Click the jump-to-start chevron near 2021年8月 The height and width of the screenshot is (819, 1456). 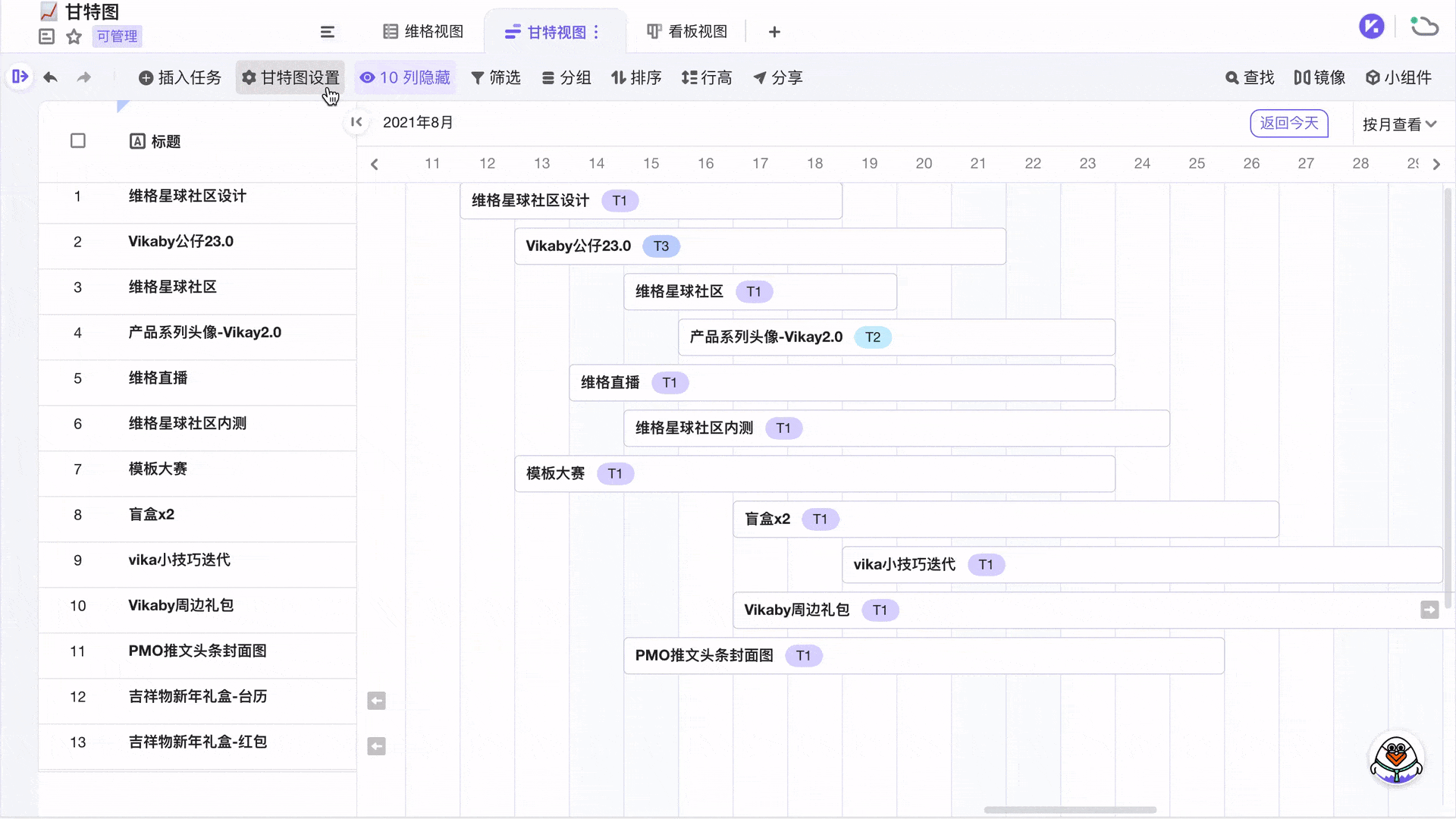(356, 122)
